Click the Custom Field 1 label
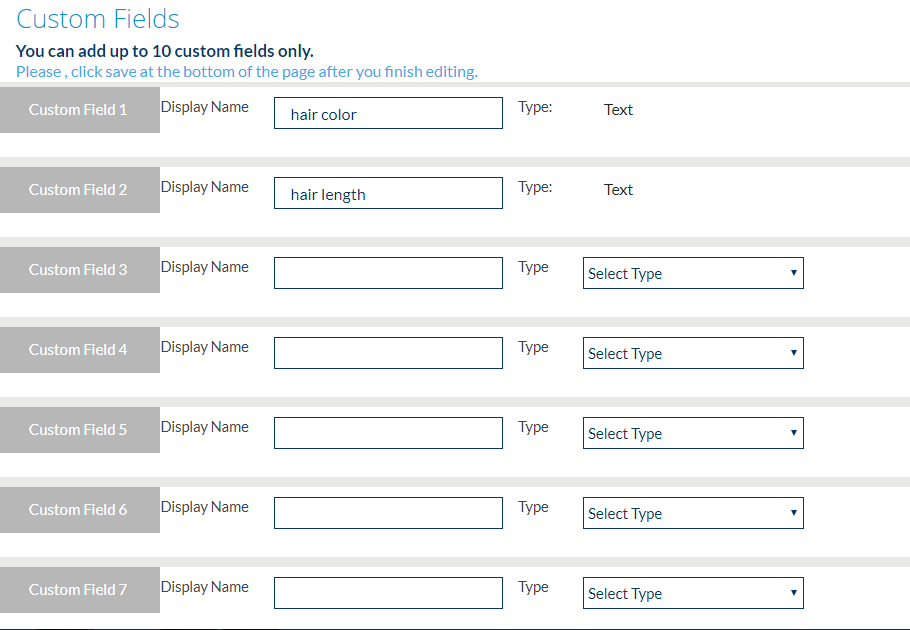 (x=79, y=110)
